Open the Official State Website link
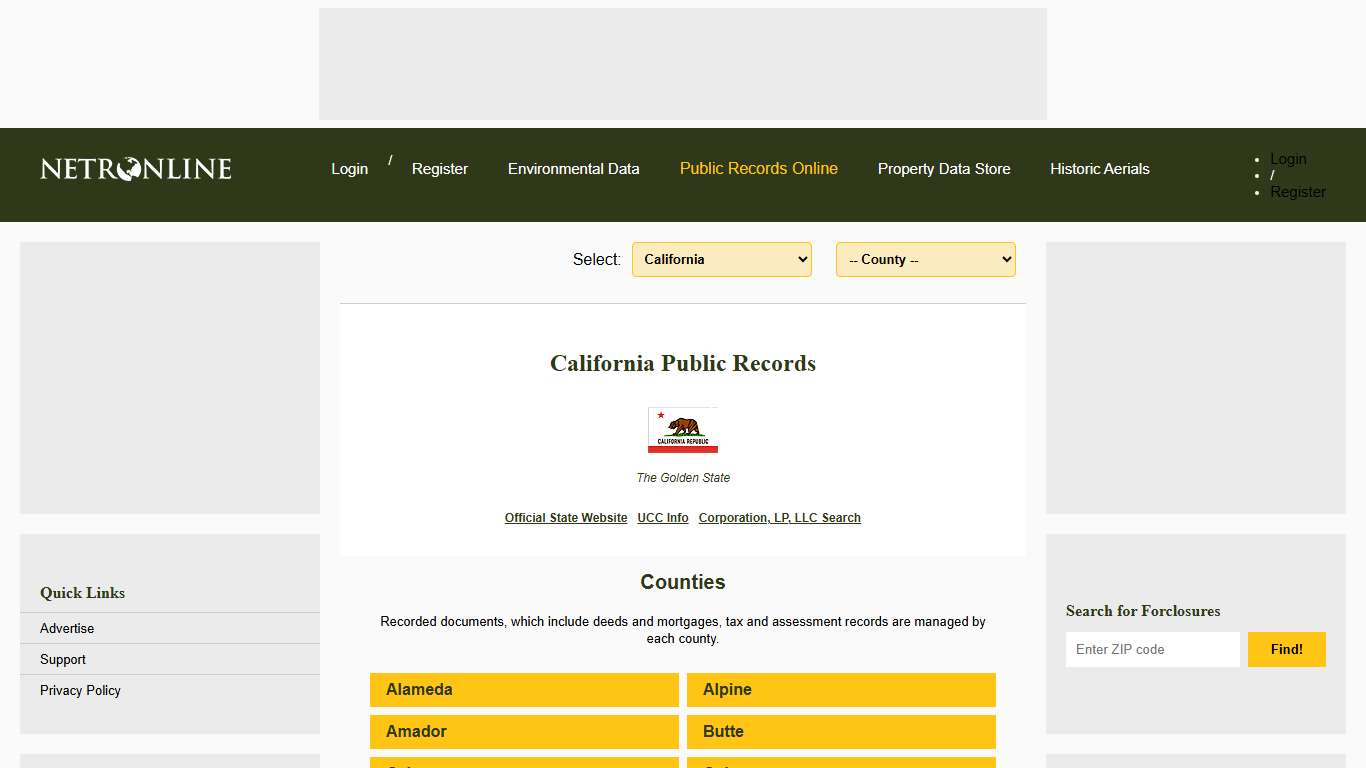 point(566,517)
